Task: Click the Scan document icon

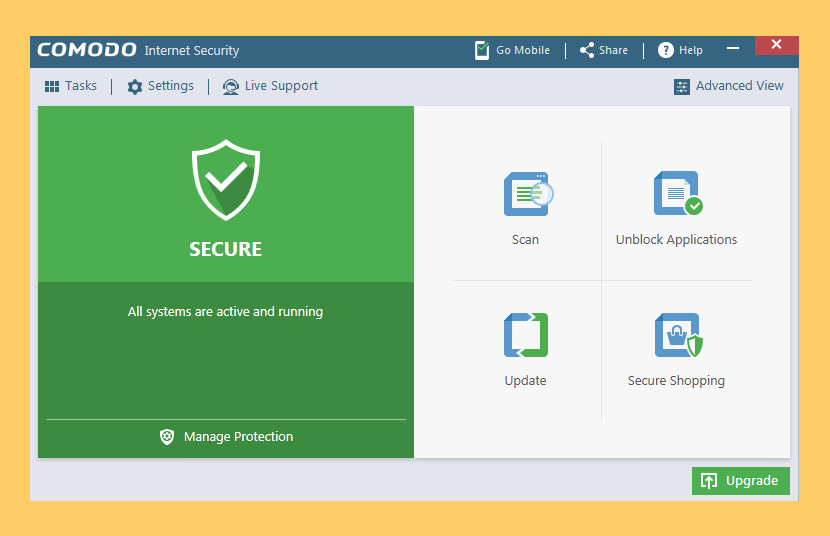Action: pos(528,194)
